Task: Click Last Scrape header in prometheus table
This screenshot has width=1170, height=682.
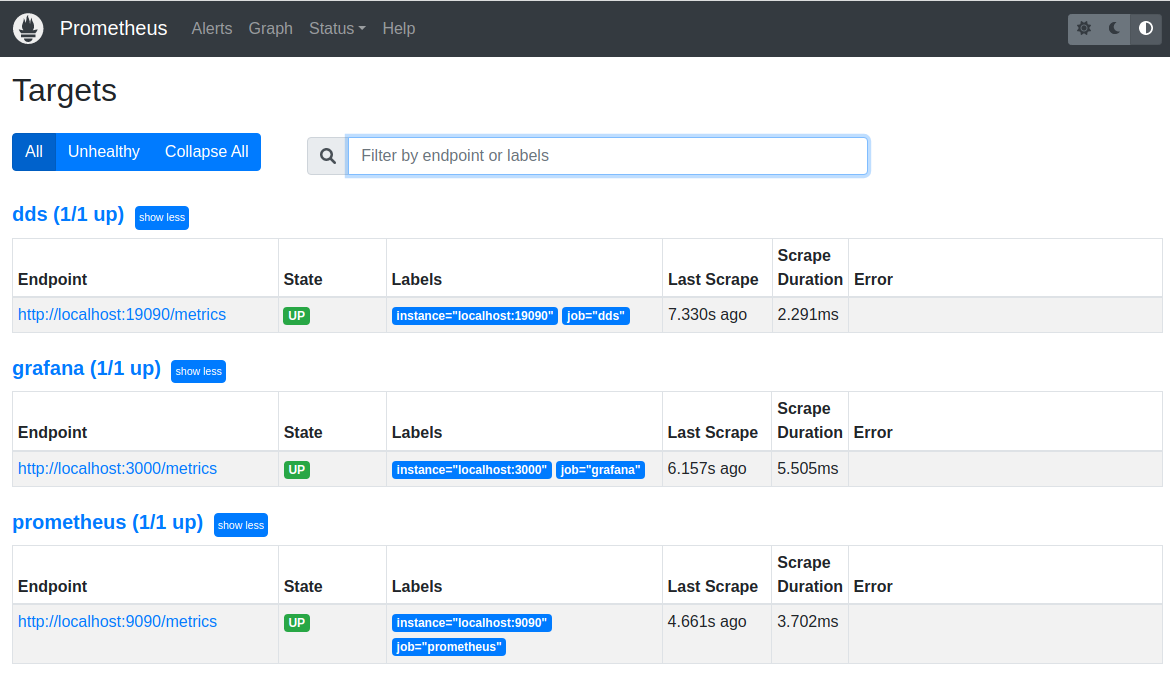Action: (713, 586)
